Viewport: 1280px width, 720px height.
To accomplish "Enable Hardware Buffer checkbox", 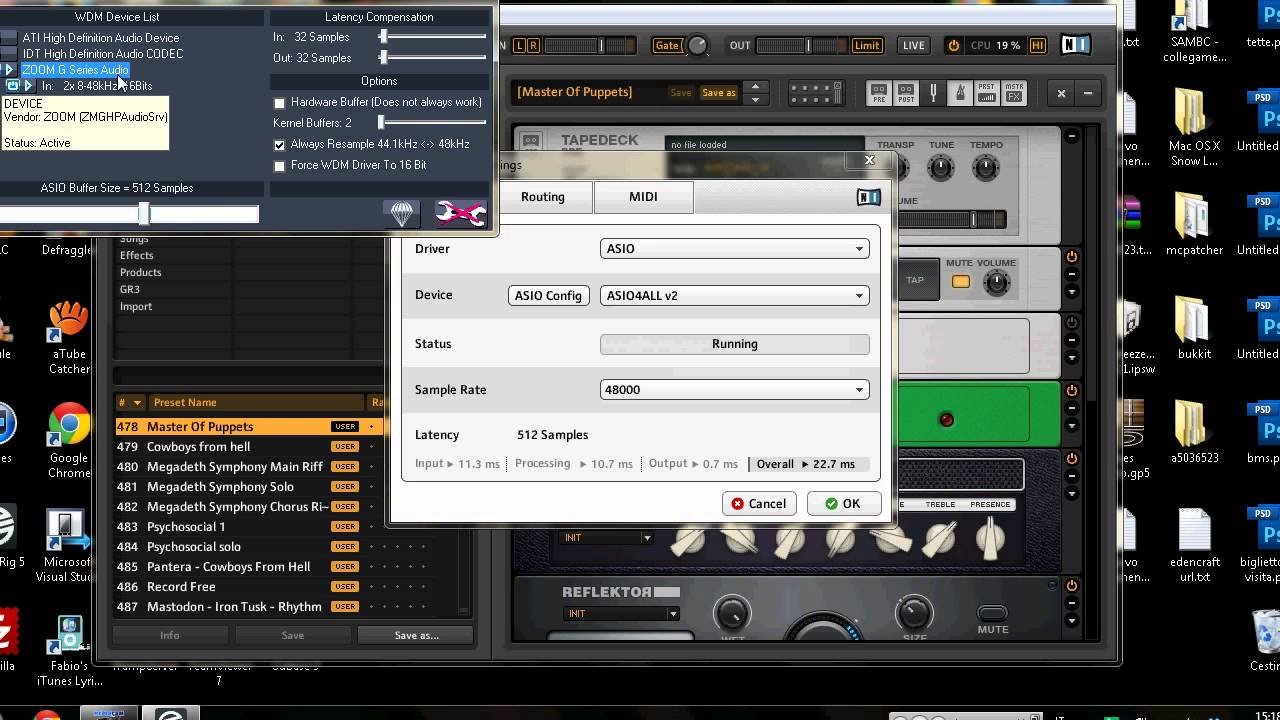I will tap(280, 103).
